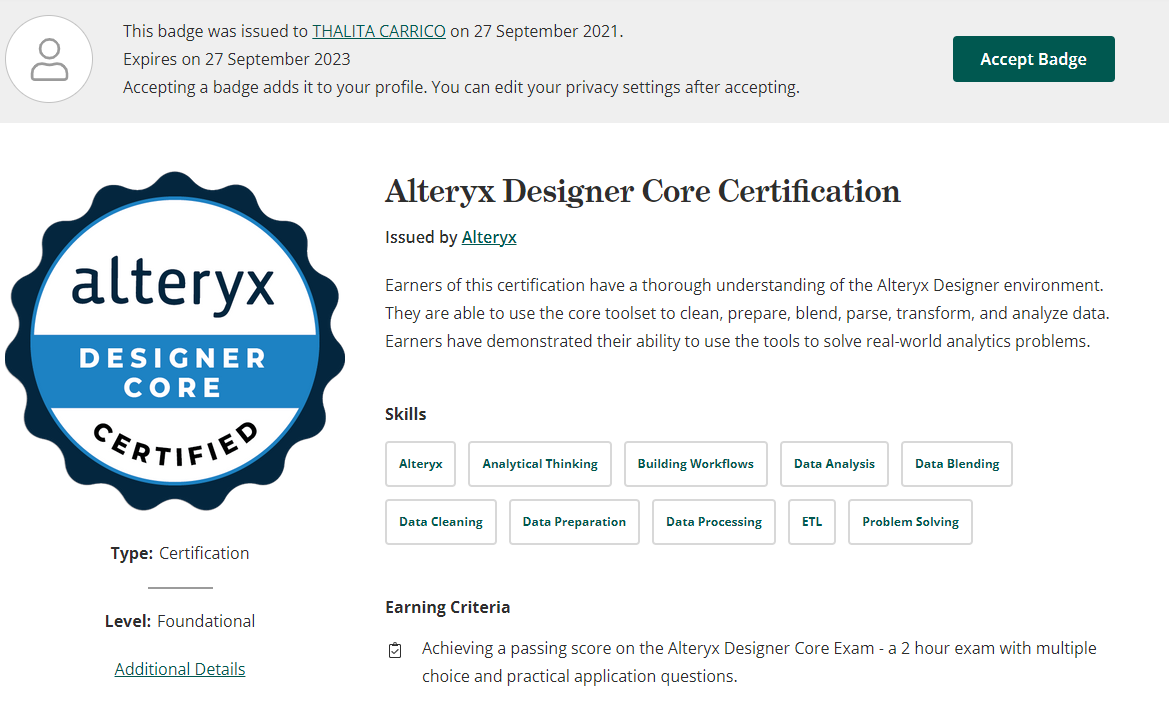Select the Data Blending skill tag
Screen dimensions: 1169x722
click(x=956, y=463)
